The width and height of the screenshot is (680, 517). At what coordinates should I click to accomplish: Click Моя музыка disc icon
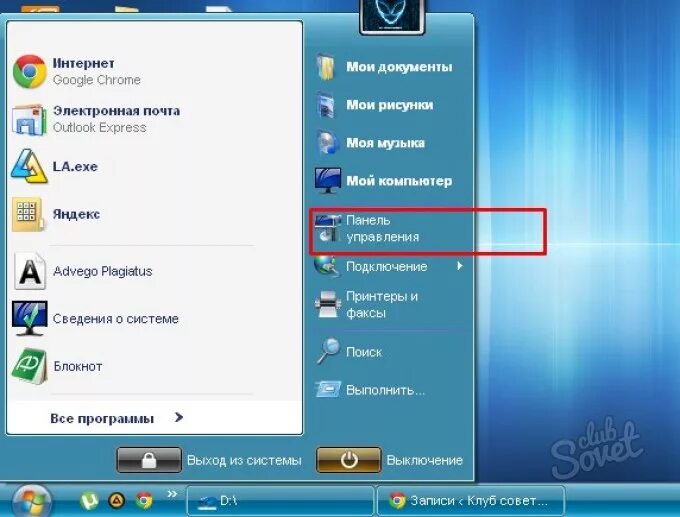pos(327,143)
